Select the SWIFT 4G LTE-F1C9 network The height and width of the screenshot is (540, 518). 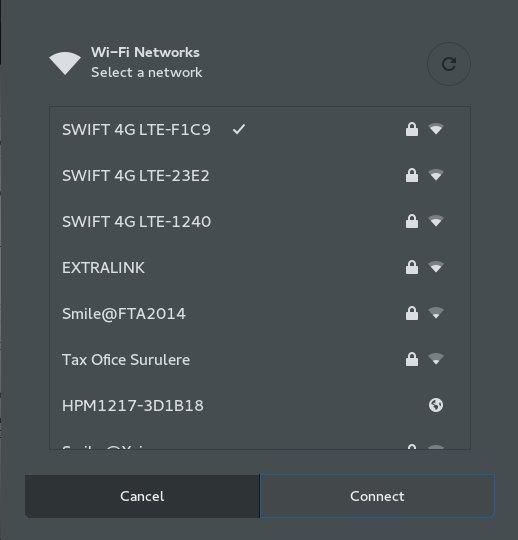(260, 129)
